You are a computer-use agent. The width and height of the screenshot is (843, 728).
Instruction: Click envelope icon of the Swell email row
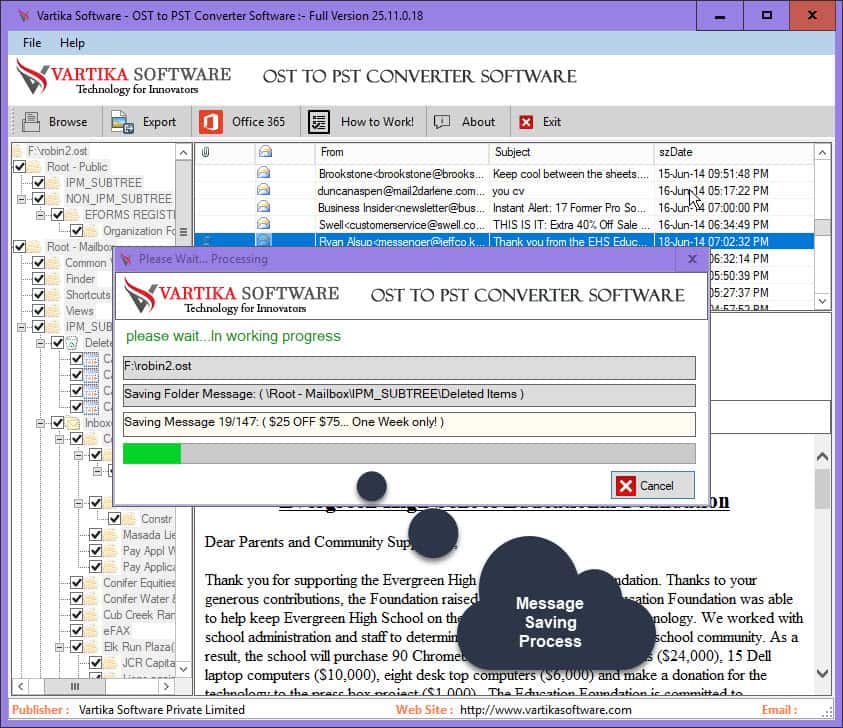tap(263, 224)
